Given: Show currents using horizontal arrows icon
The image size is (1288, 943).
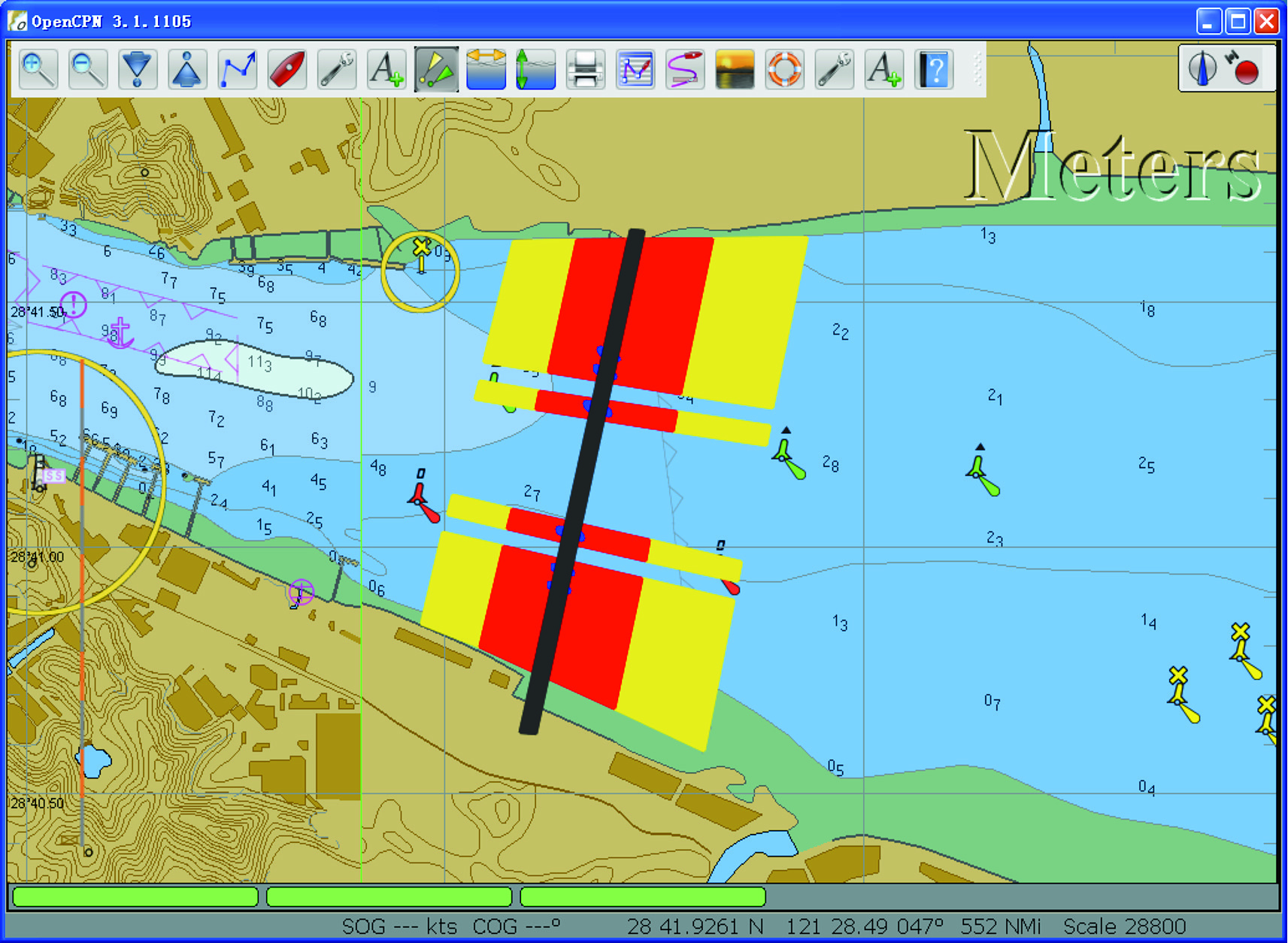Looking at the screenshot, I should click(486, 70).
